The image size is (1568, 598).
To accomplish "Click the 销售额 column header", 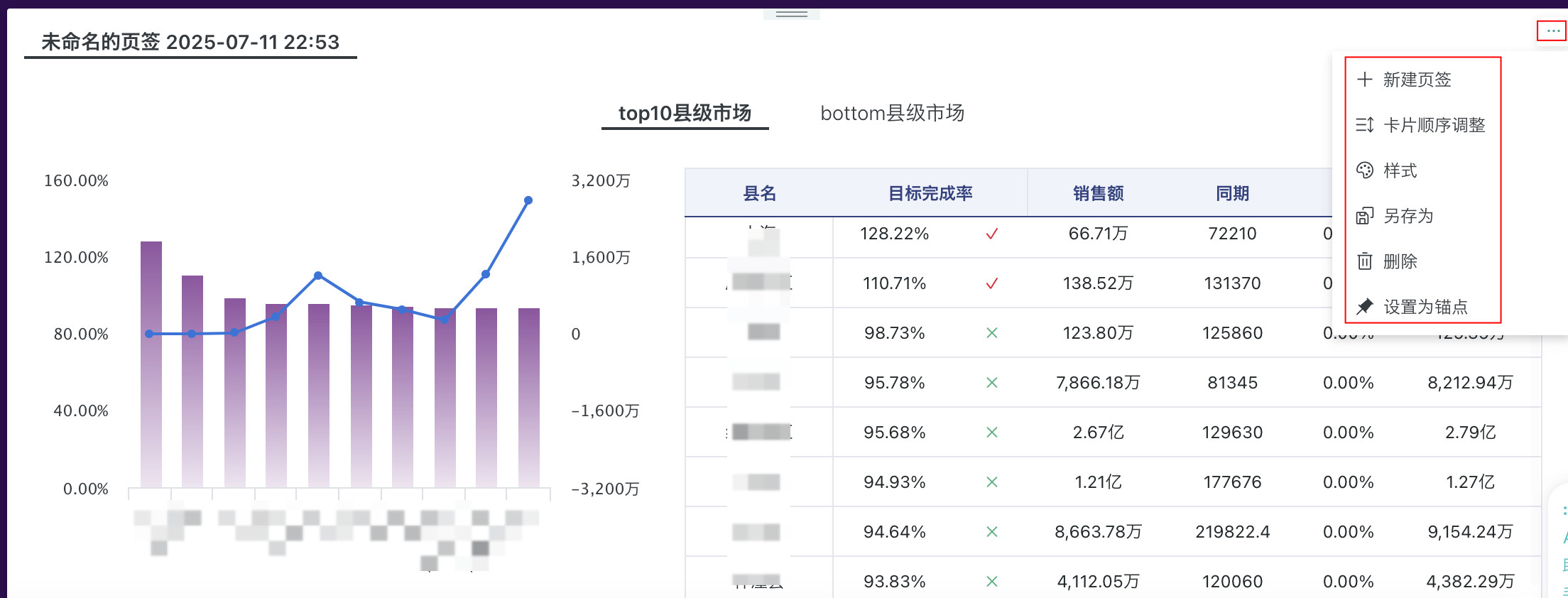I will coord(1098,193).
